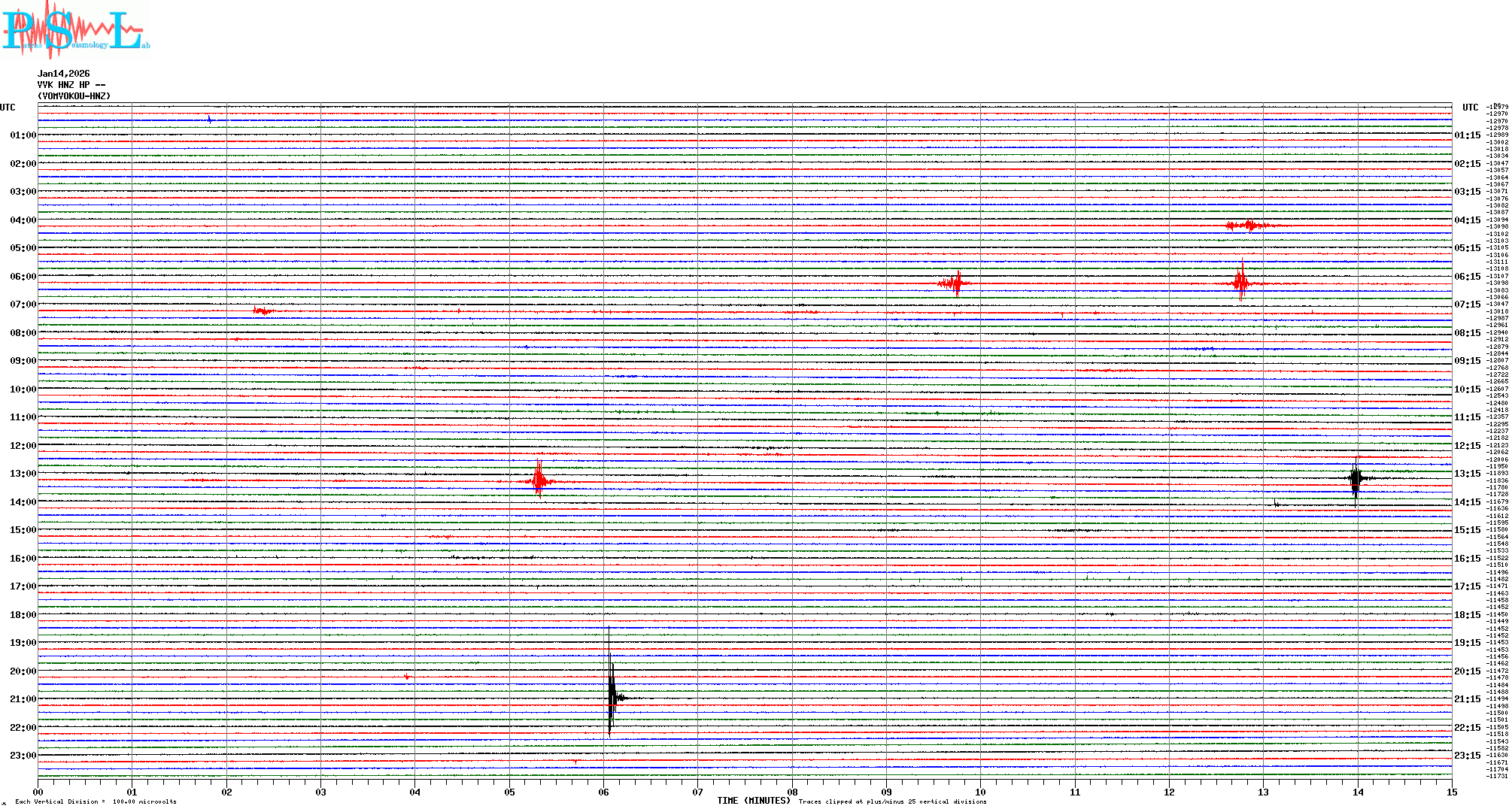Viewport: 1512px width, 812px height.
Task: Click the black event at minute 14 near 13:00
Action: pos(1356,478)
